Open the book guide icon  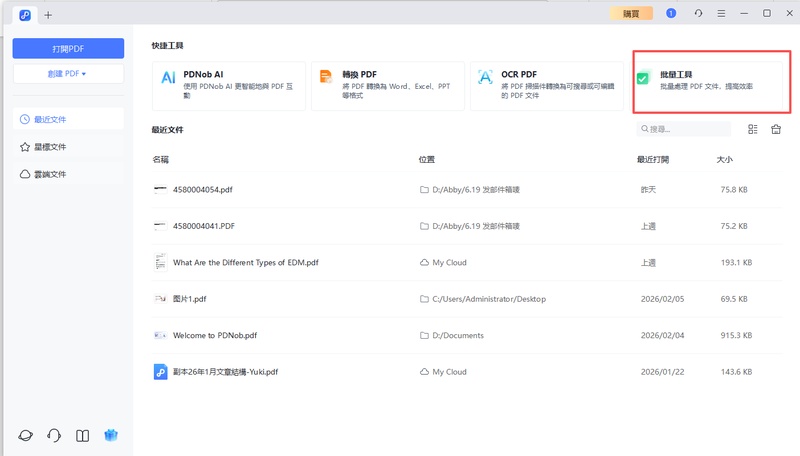tap(83, 436)
